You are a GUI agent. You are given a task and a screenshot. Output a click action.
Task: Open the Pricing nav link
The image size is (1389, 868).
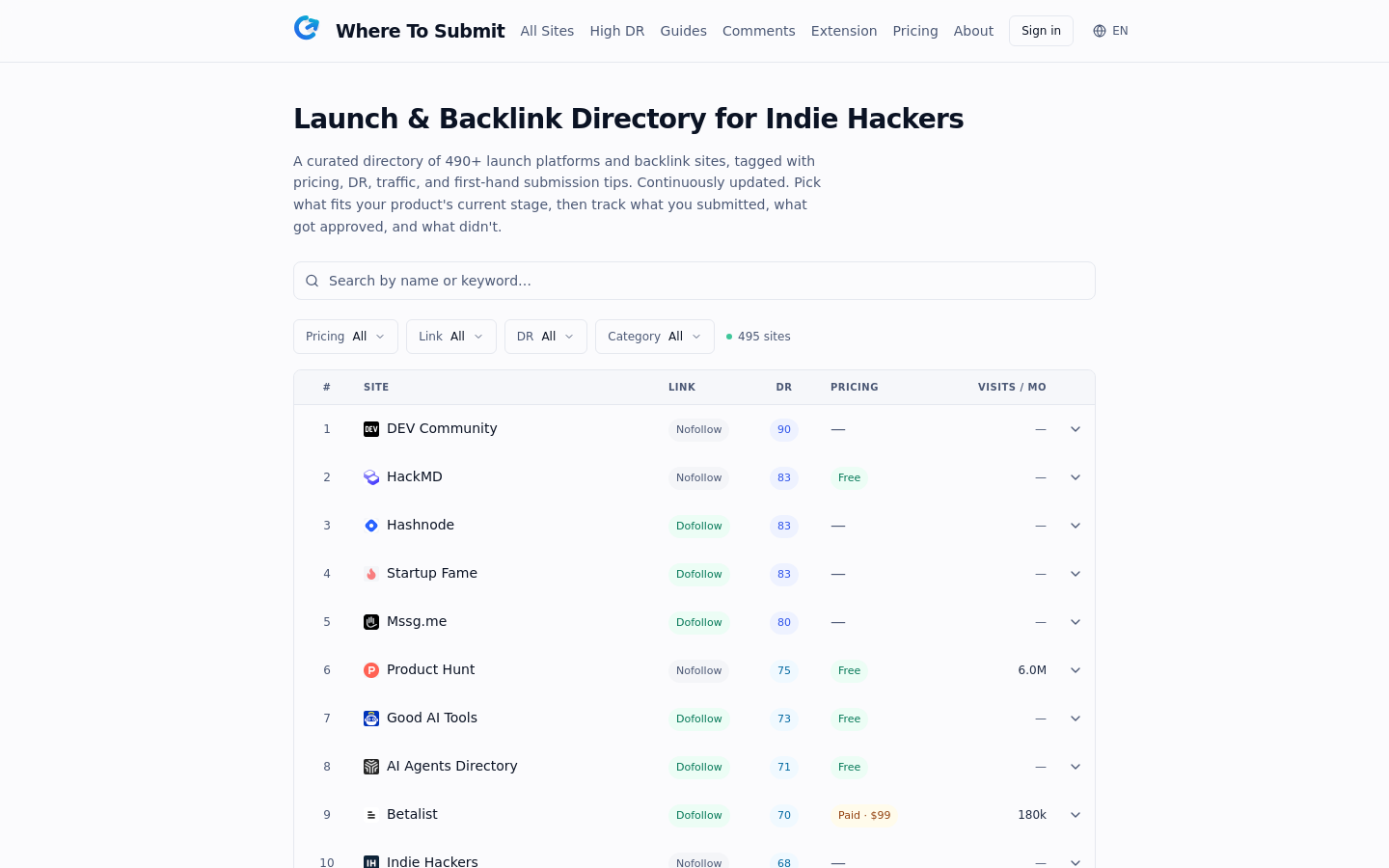(x=915, y=31)
